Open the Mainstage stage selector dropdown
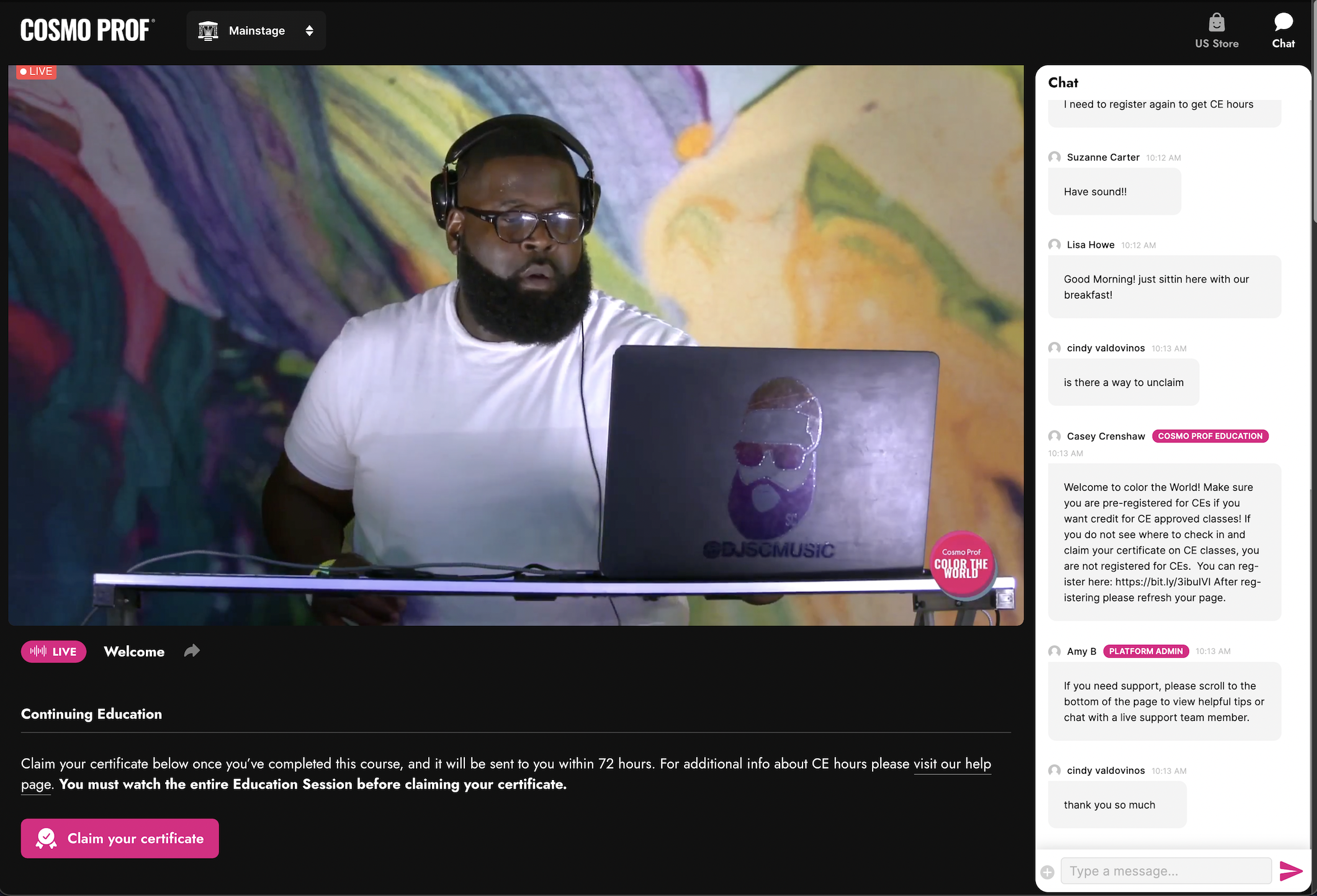The width and height of the screenshot is (1317, 896). 256,30
